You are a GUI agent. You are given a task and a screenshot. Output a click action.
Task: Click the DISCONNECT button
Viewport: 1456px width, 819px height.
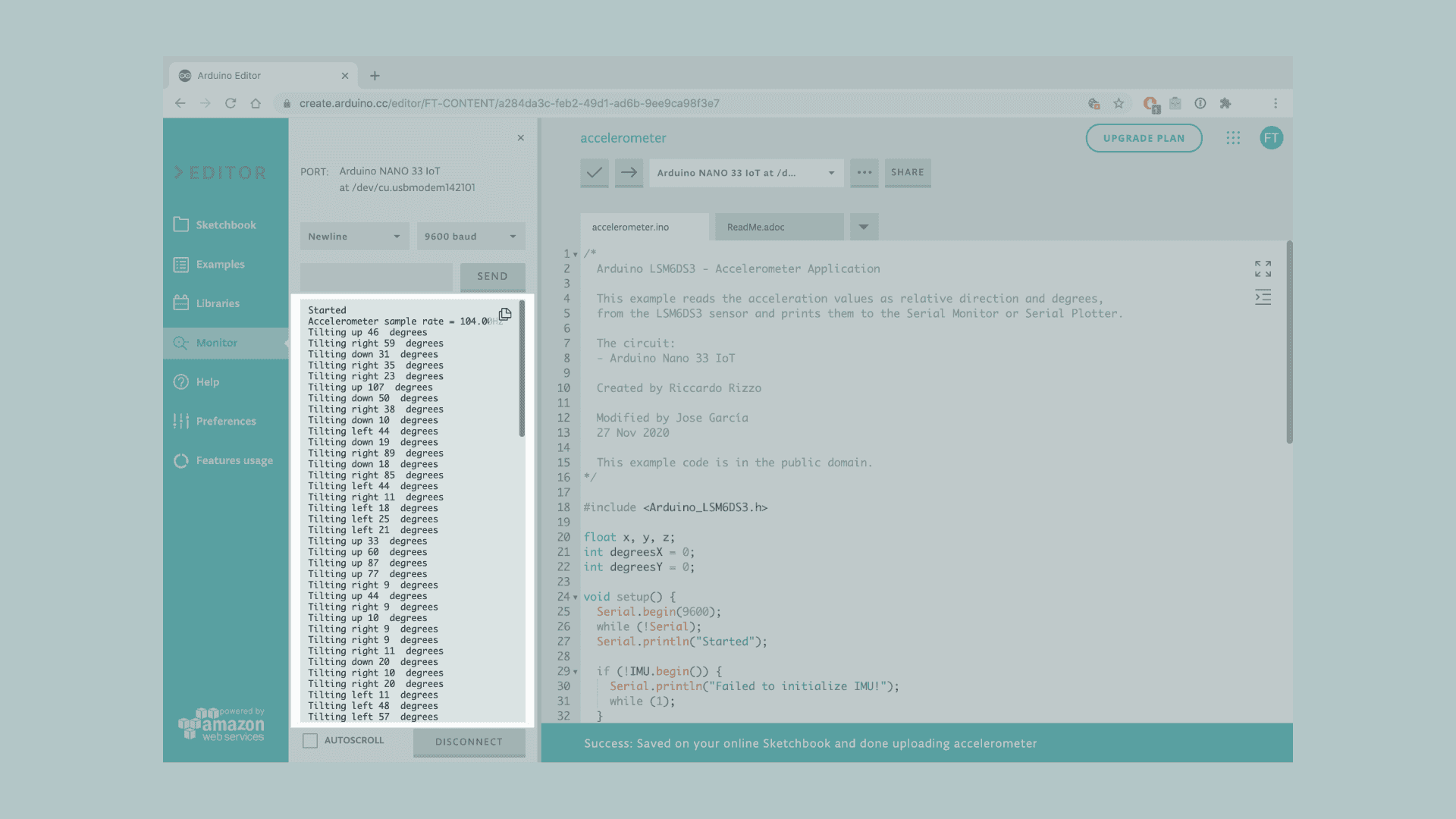point(469,742)
